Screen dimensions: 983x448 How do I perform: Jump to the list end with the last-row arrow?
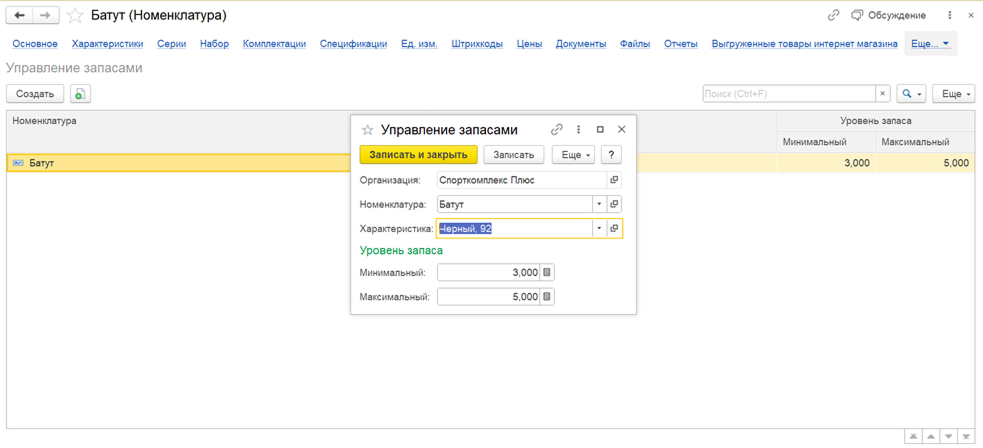967,436
